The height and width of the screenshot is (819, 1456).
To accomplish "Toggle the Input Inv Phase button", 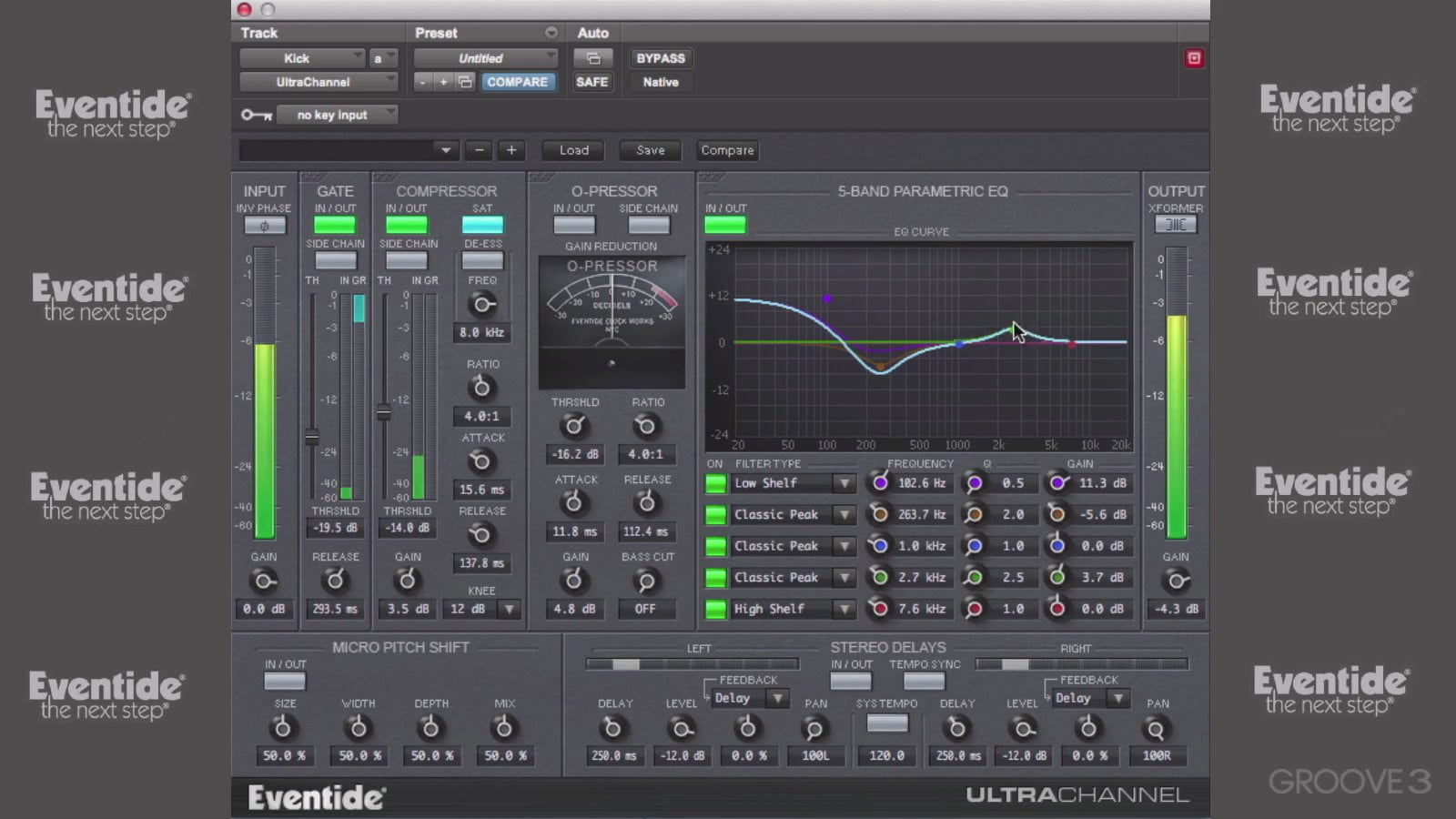I will [264, 226].
